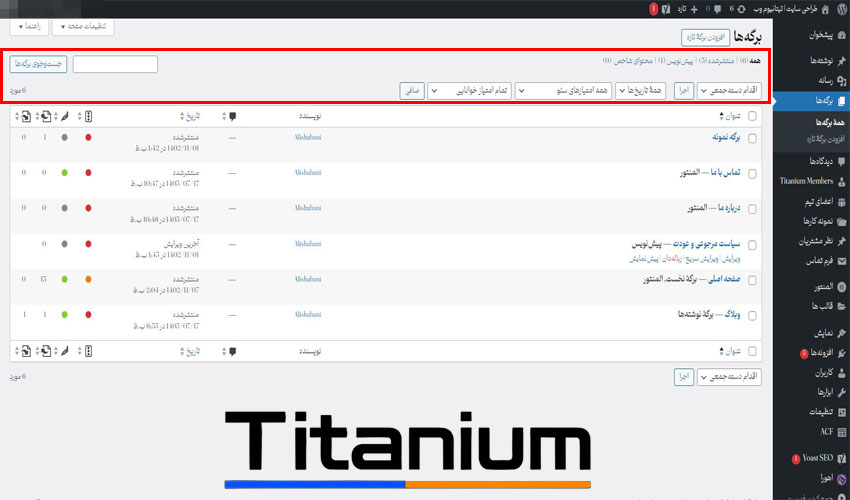Open the اعضای تیم sidebar icon
850x500 pixels.
pos(841,202)
